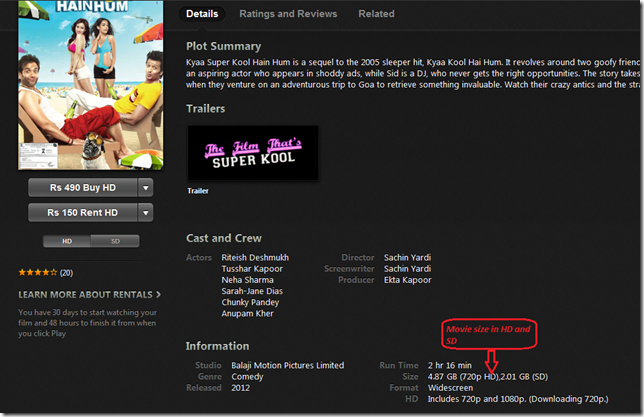Open producer Ekta Kapoor link
644x417 pixels.
[407, 280]
